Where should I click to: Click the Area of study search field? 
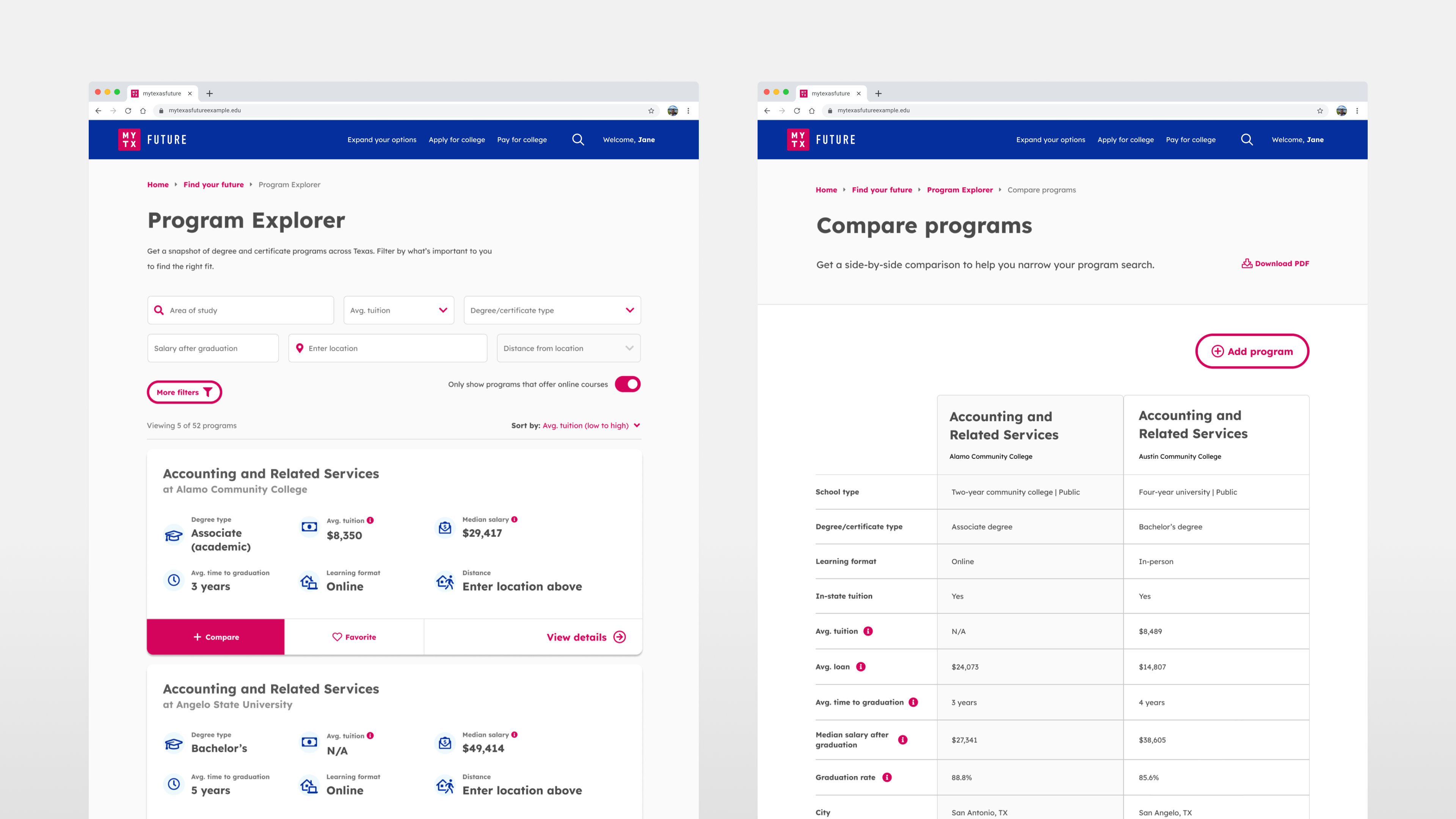click(x=241, y=310)
